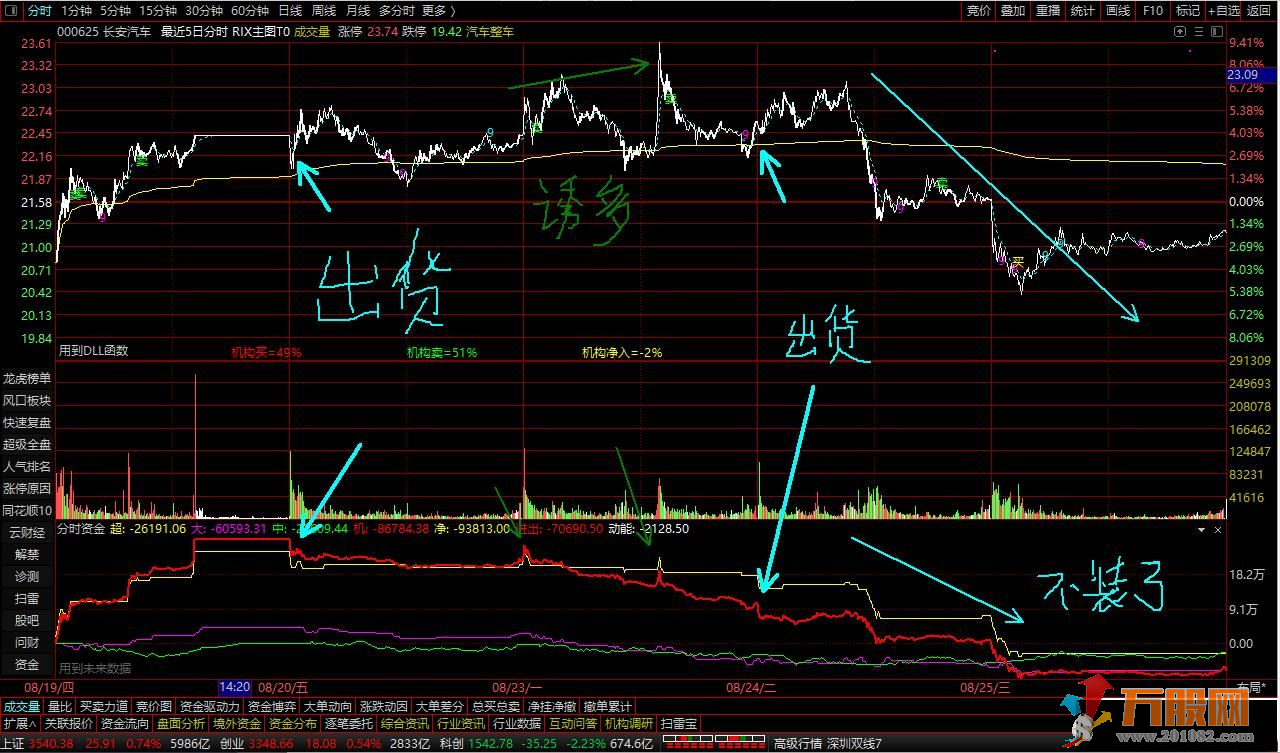Switch to the 30分钟 chart period
This screenshot has height=753, width=1280.
204,11
